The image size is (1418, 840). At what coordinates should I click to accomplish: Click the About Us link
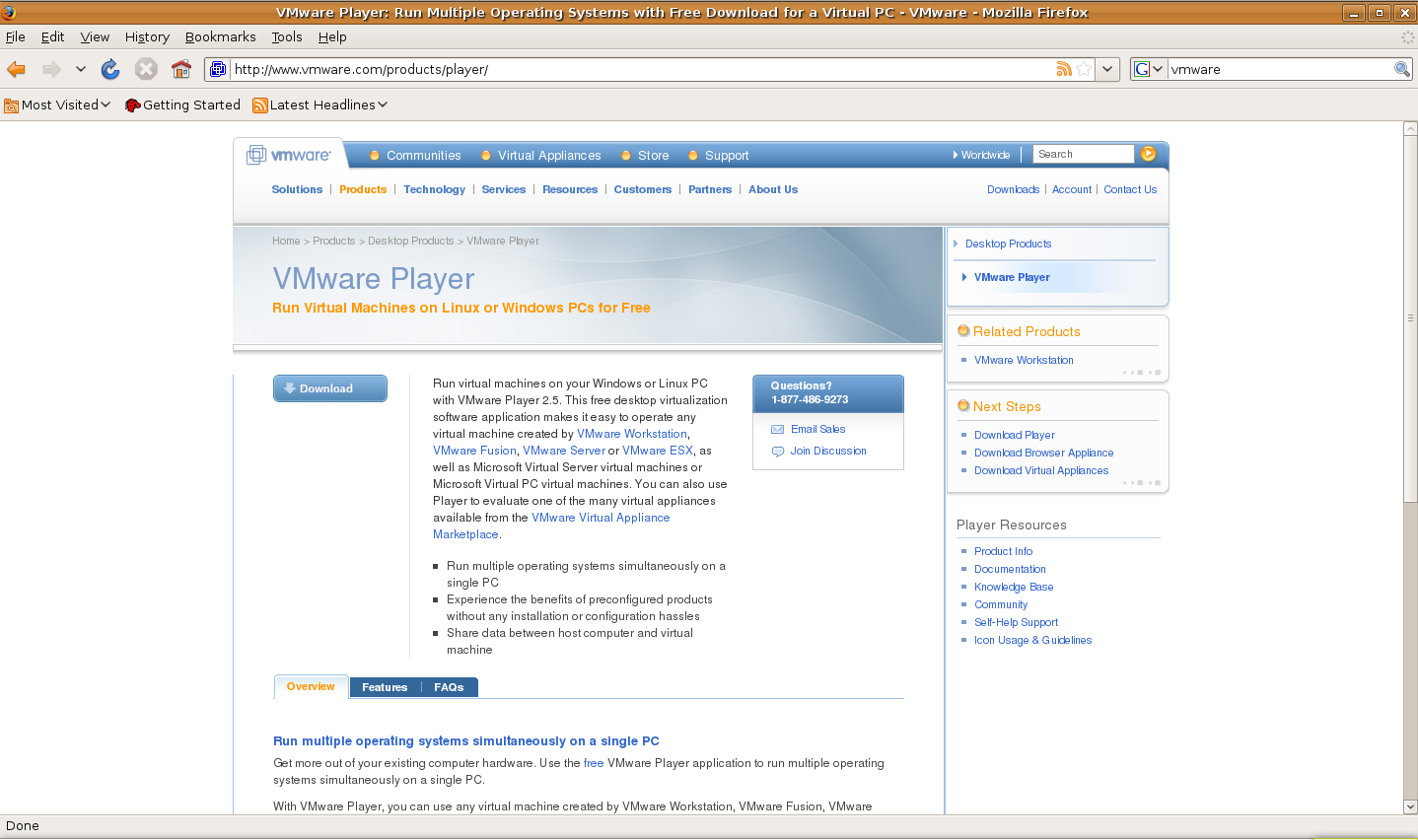pyautogui.click(x=773, y=189)
